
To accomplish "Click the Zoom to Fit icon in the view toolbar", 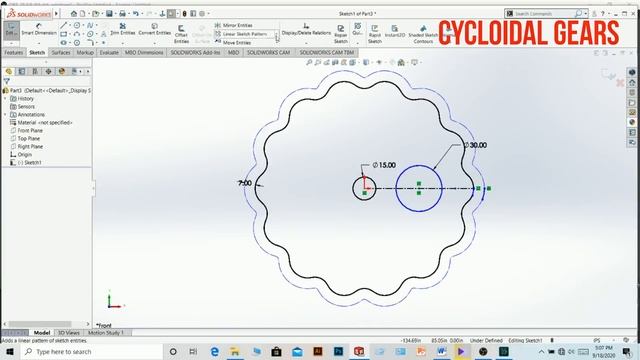I will pos(309,62).
